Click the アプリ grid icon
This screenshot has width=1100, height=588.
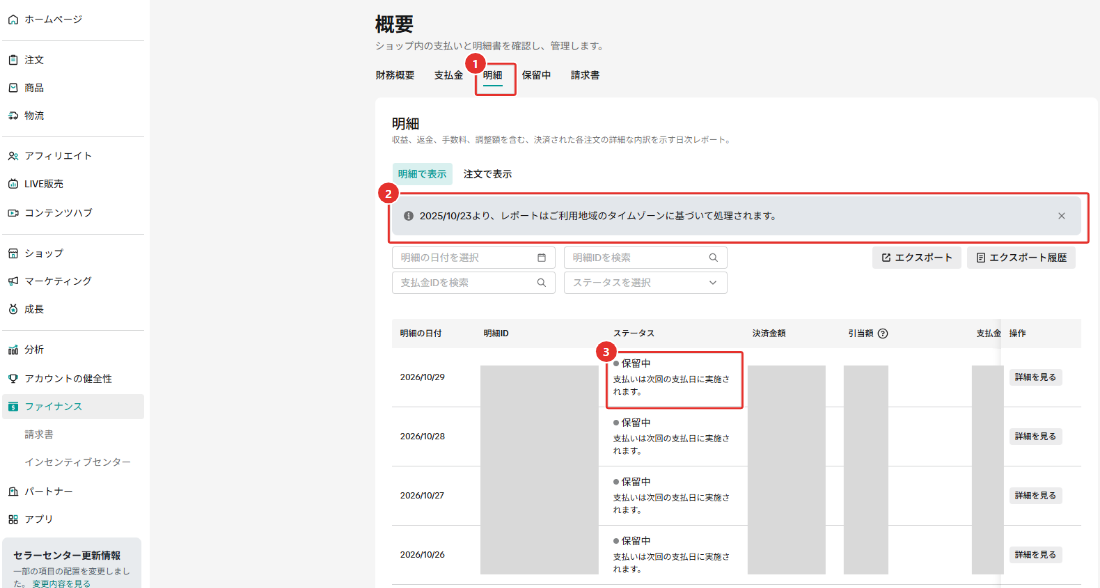click(x=13, y=519)
